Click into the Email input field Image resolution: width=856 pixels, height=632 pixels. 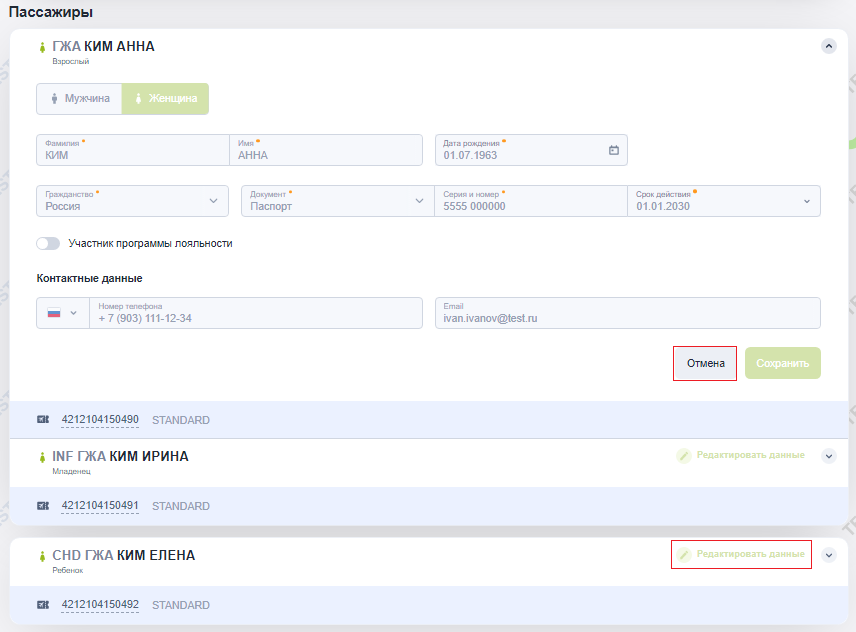point(628,313)
